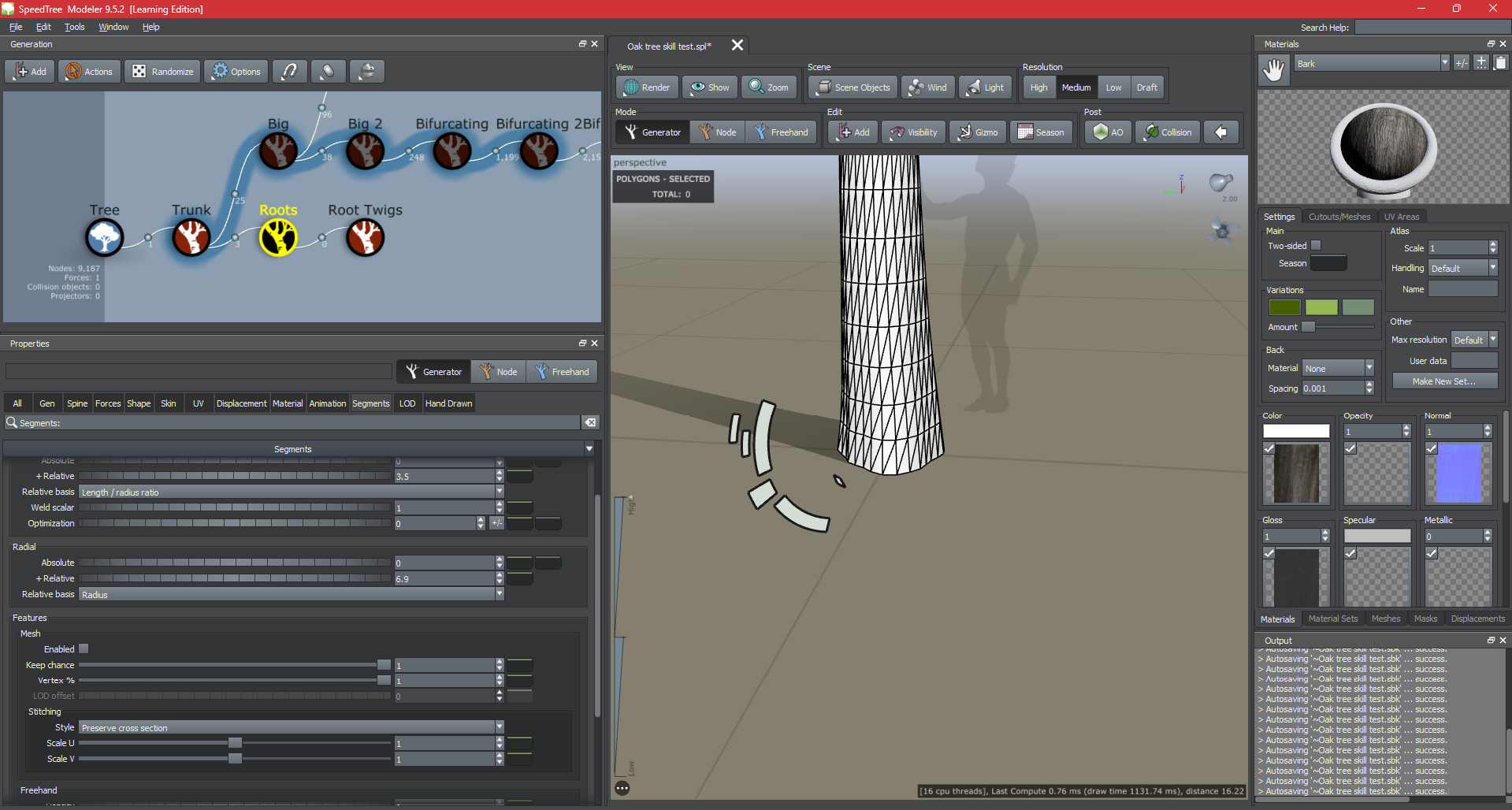This screenshot has width=1512, height=810.
Task: Open the Bark material dropdown
Action: point(1372,64)
